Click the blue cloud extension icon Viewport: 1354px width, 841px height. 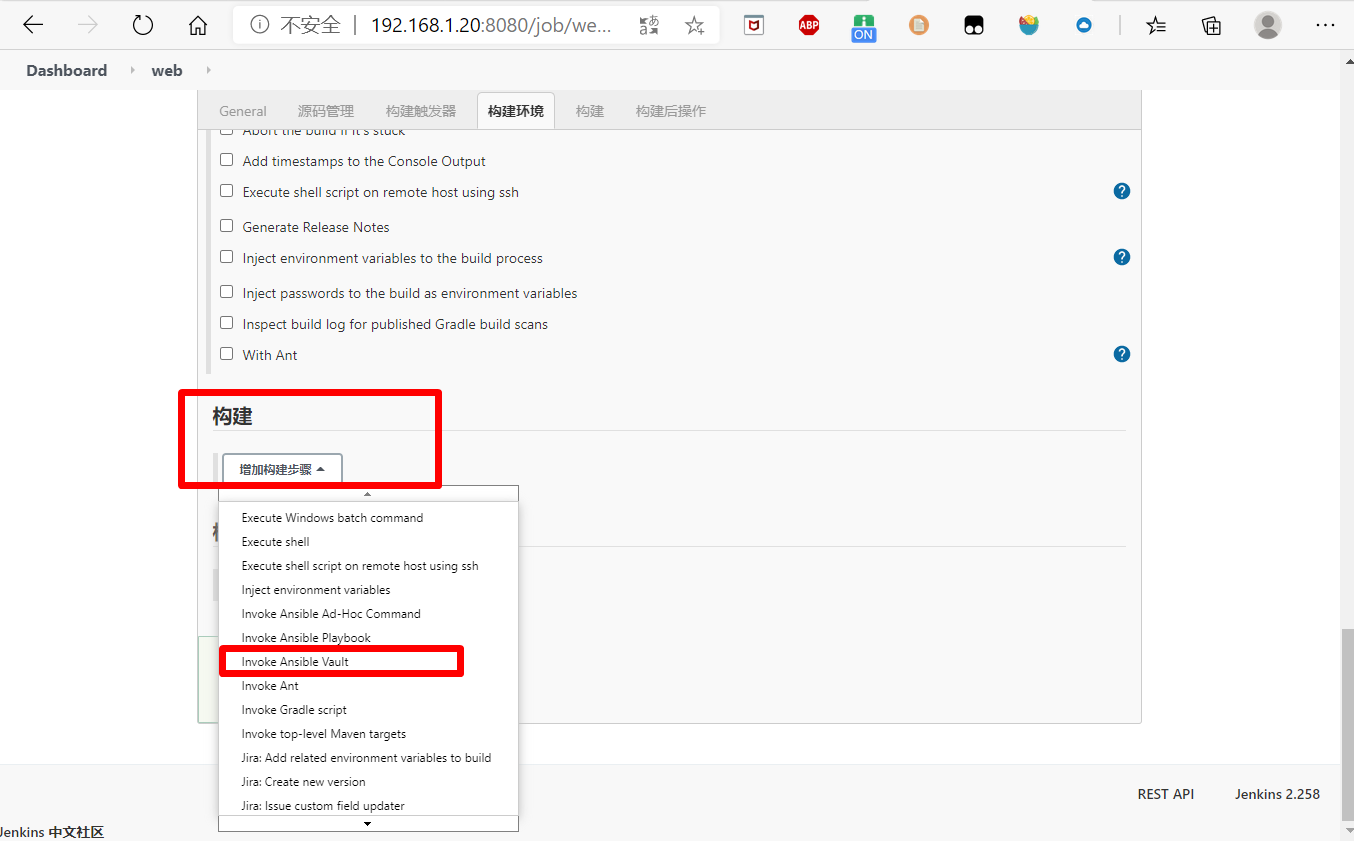point(1084,26)
